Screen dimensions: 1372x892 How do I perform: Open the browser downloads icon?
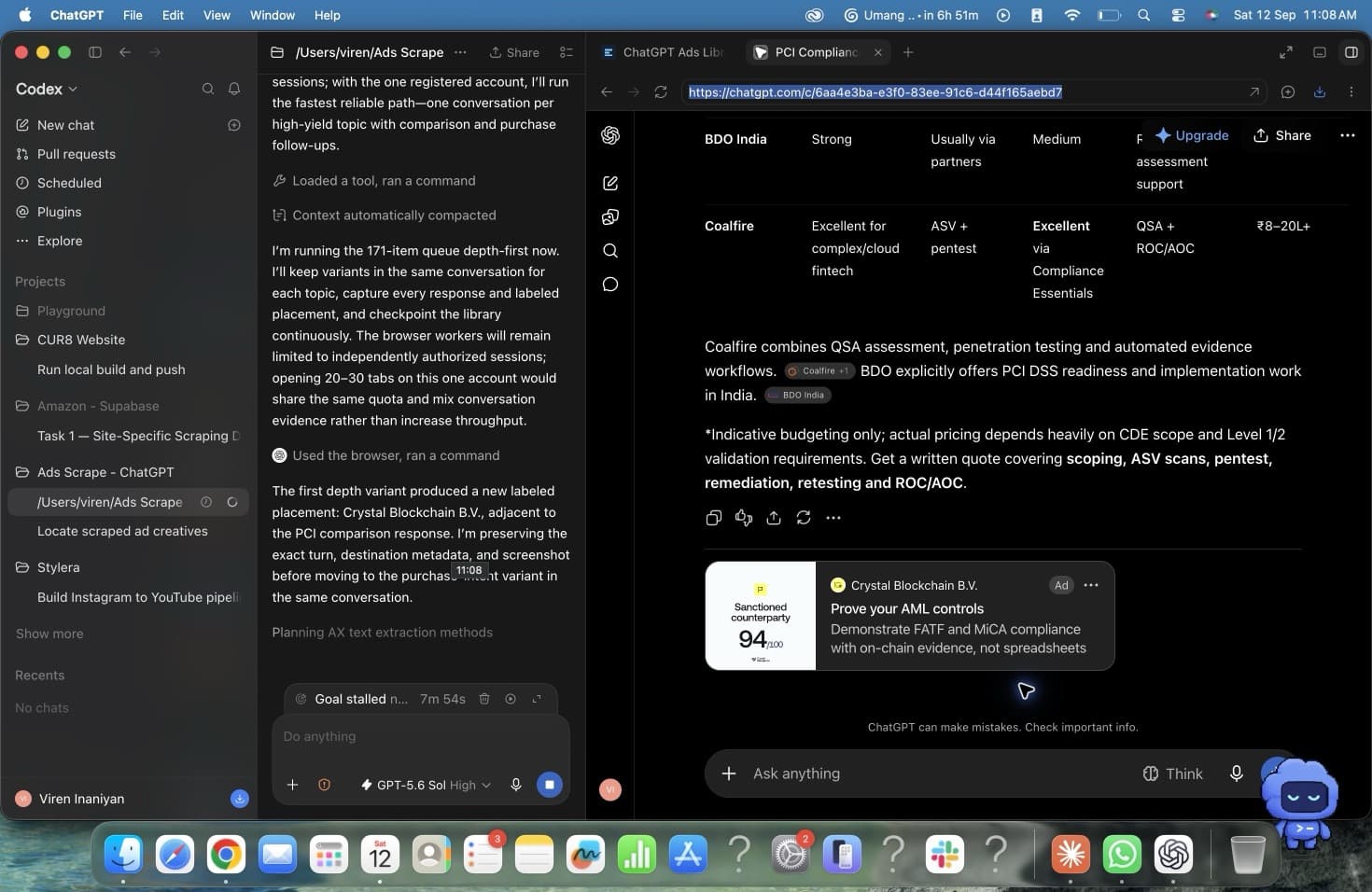coord(1319,91)
